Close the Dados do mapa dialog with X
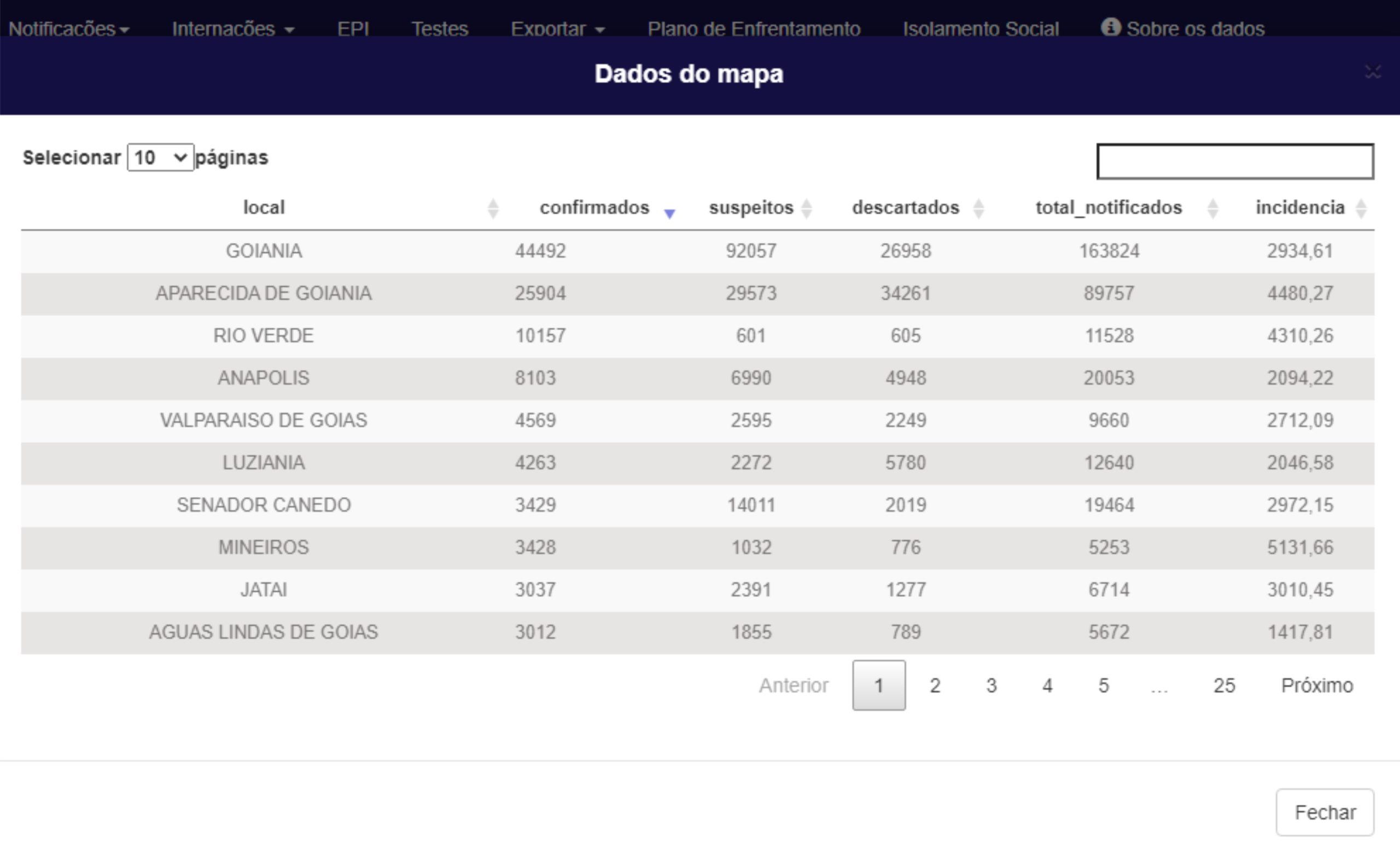 pos(1373,72)
